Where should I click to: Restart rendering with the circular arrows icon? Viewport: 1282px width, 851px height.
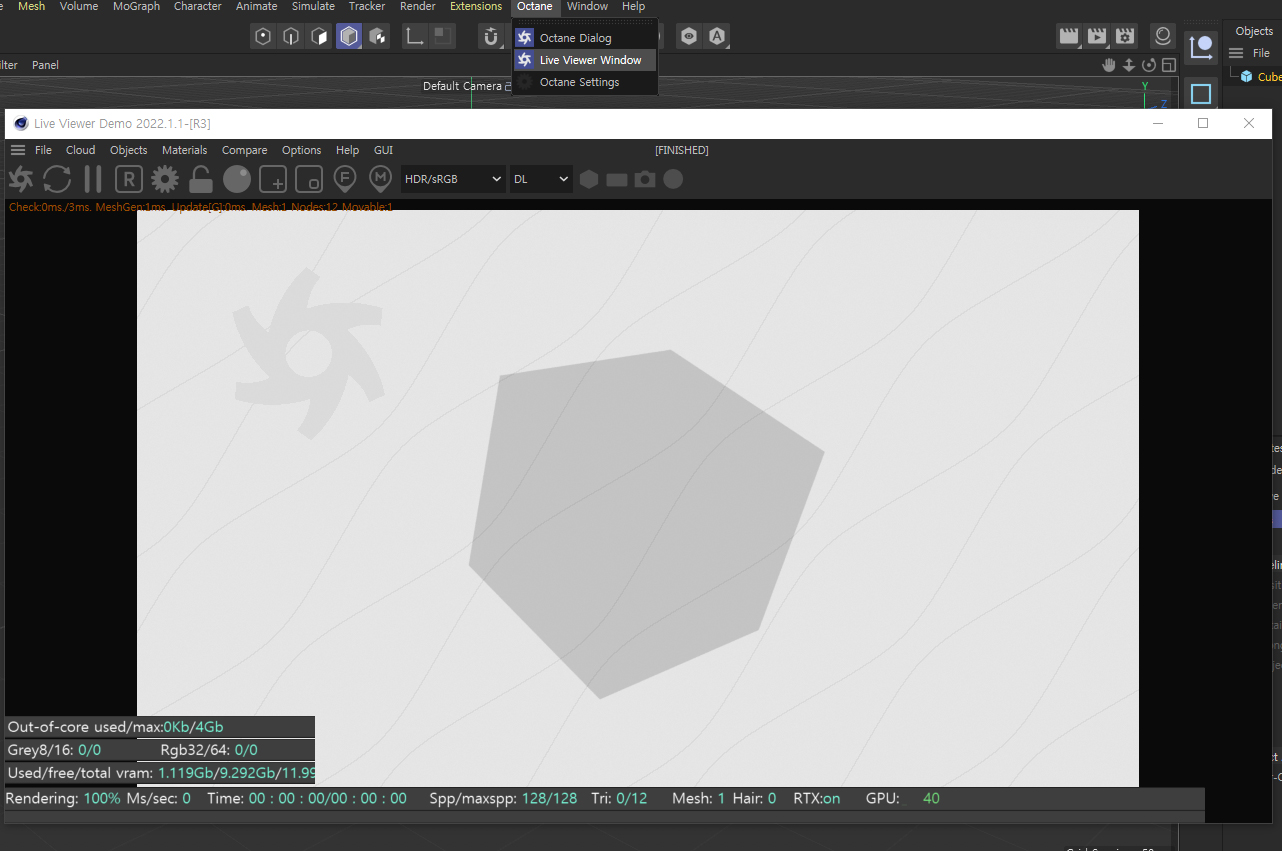click(x=57, y=179)
